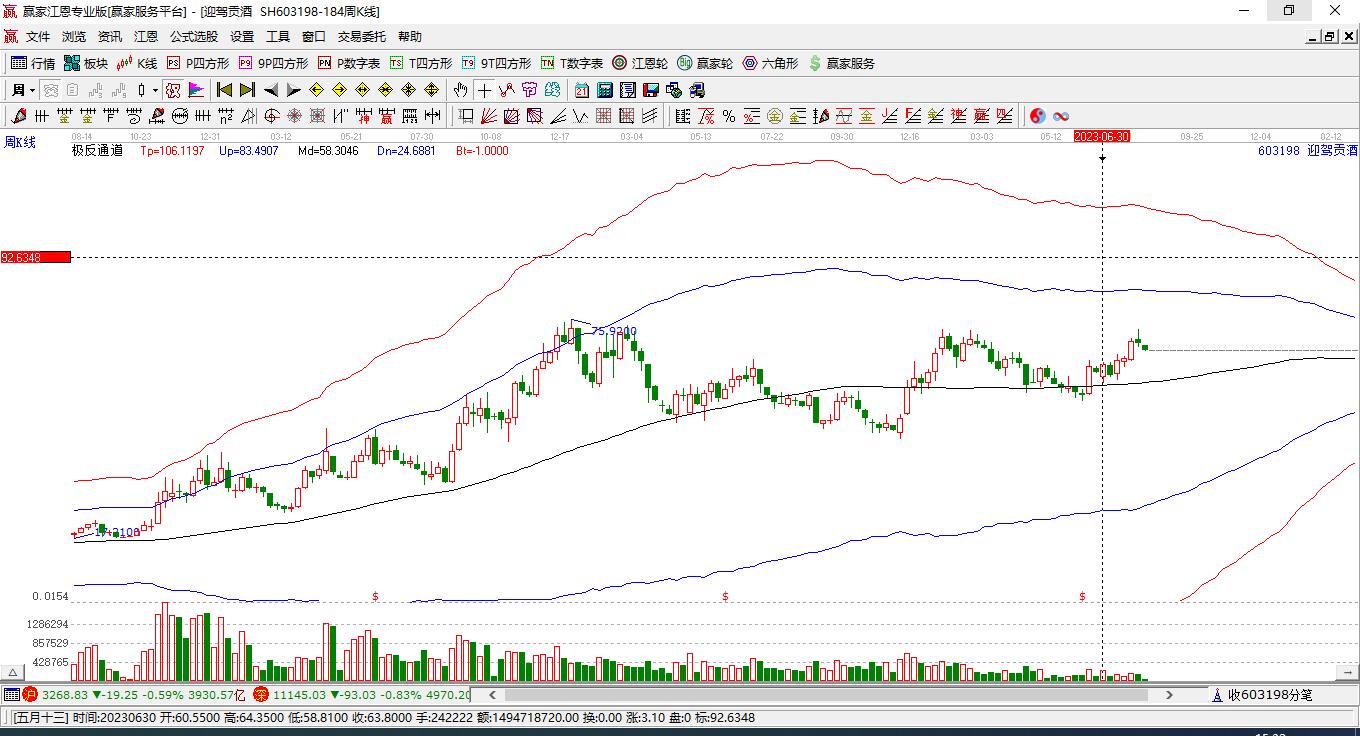Open the 收603198分笔 tick panel
The width and height of the screenshot is (1360, 736).
tap(1261, 694)
